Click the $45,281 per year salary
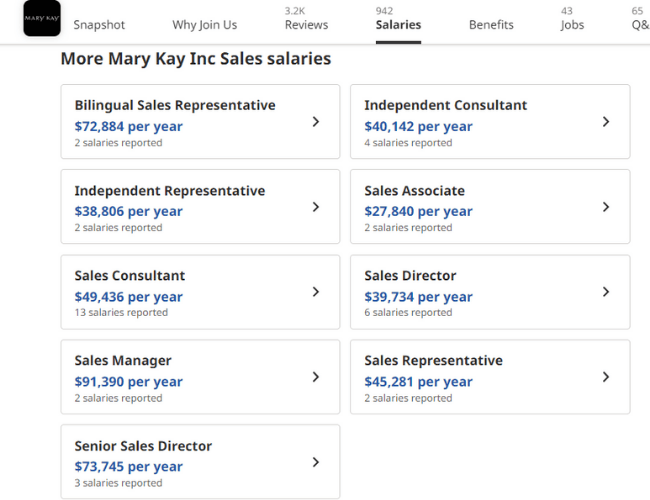Viewport: 650px width, 500px height. 418,382
